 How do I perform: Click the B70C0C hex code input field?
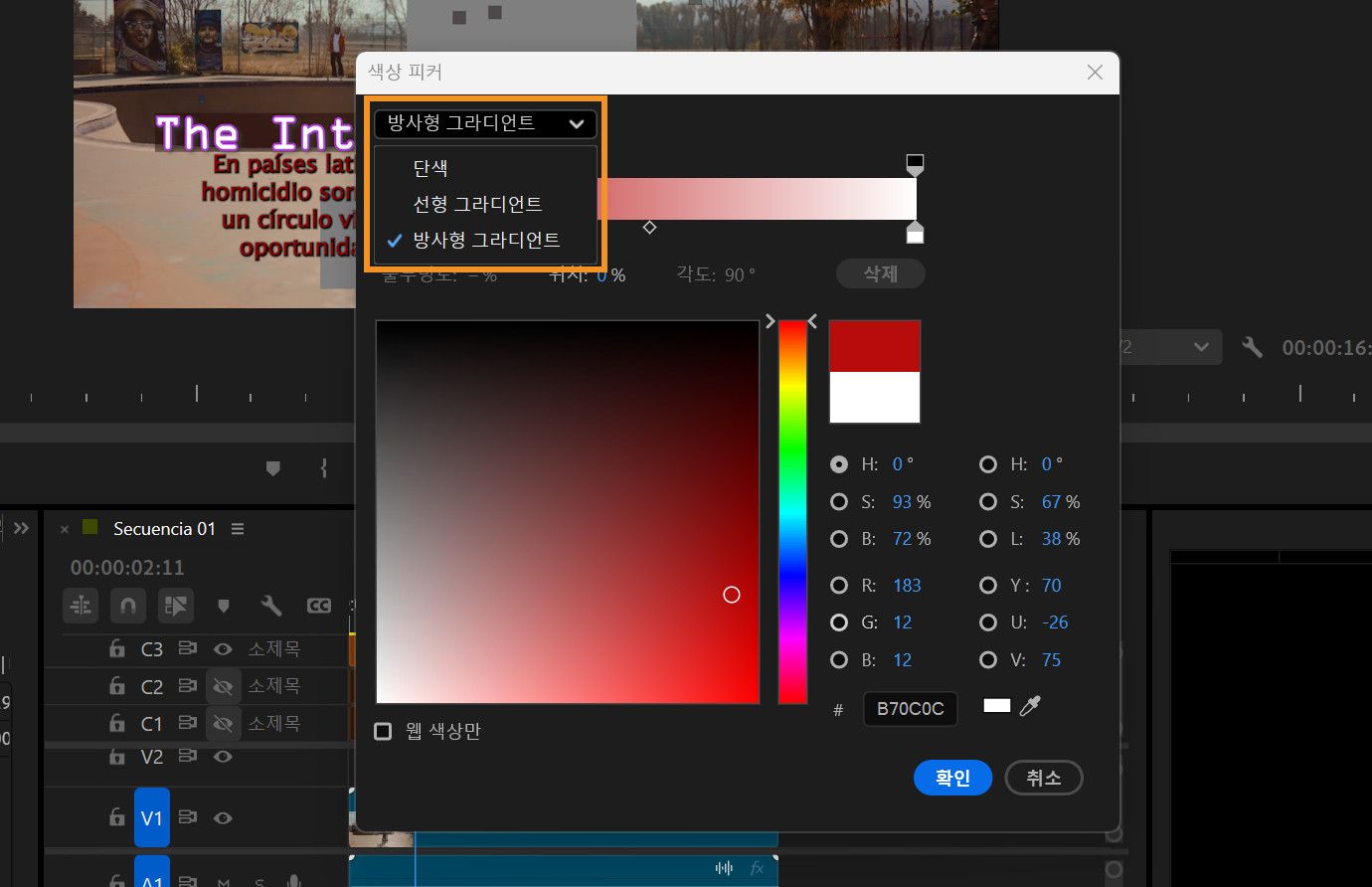(910, 708)
